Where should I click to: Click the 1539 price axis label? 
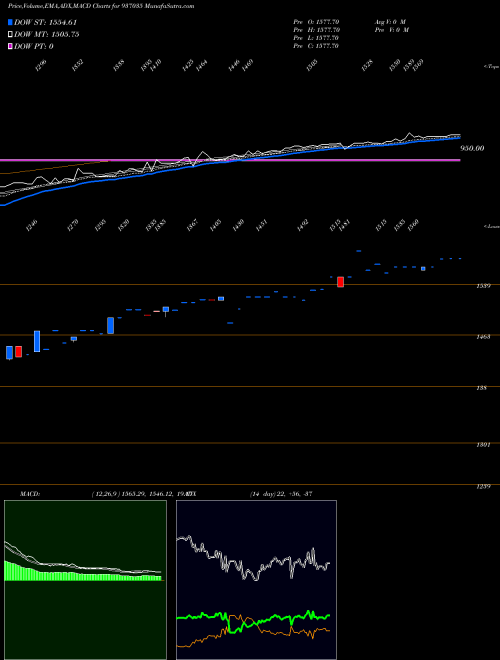point(482,286)
